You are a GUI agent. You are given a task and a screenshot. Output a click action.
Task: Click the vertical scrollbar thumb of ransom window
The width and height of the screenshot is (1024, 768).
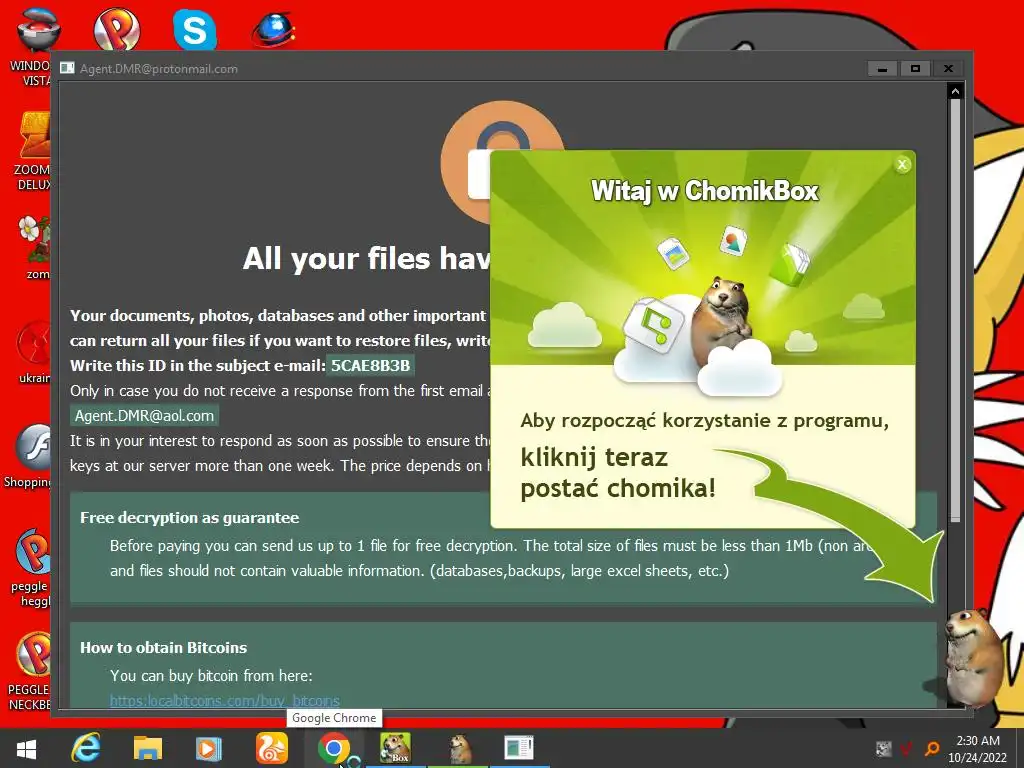coord(955,311)
